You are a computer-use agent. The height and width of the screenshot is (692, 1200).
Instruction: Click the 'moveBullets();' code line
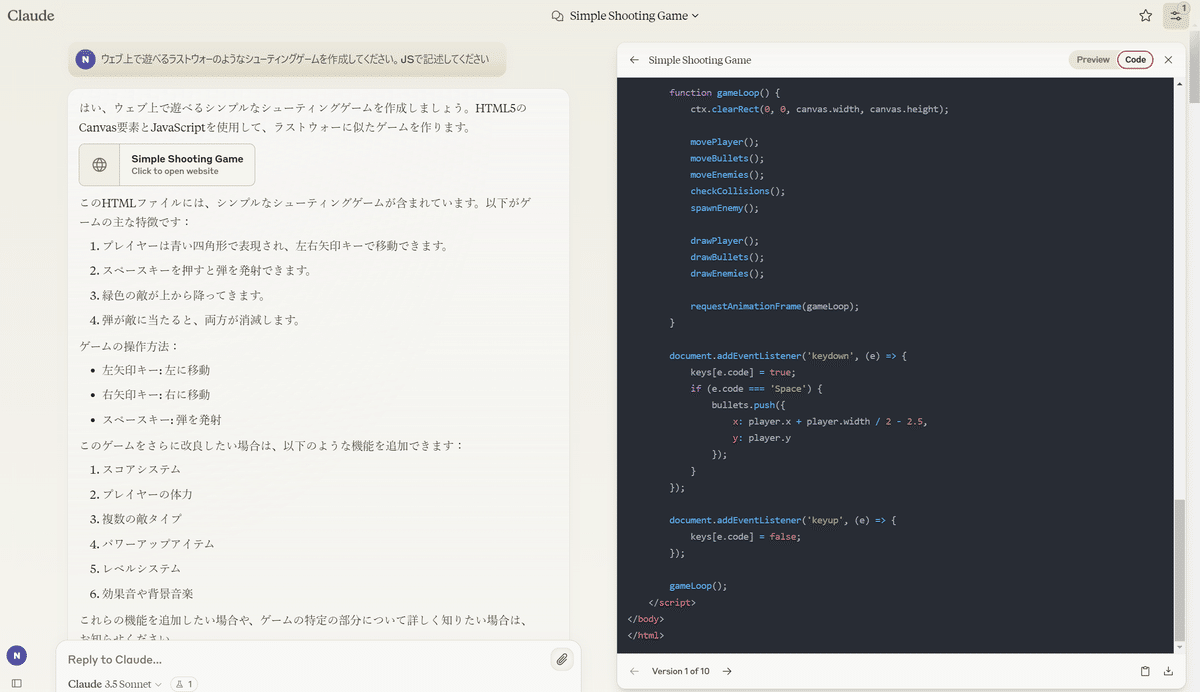pyautogui.click(x=727, y=158)
